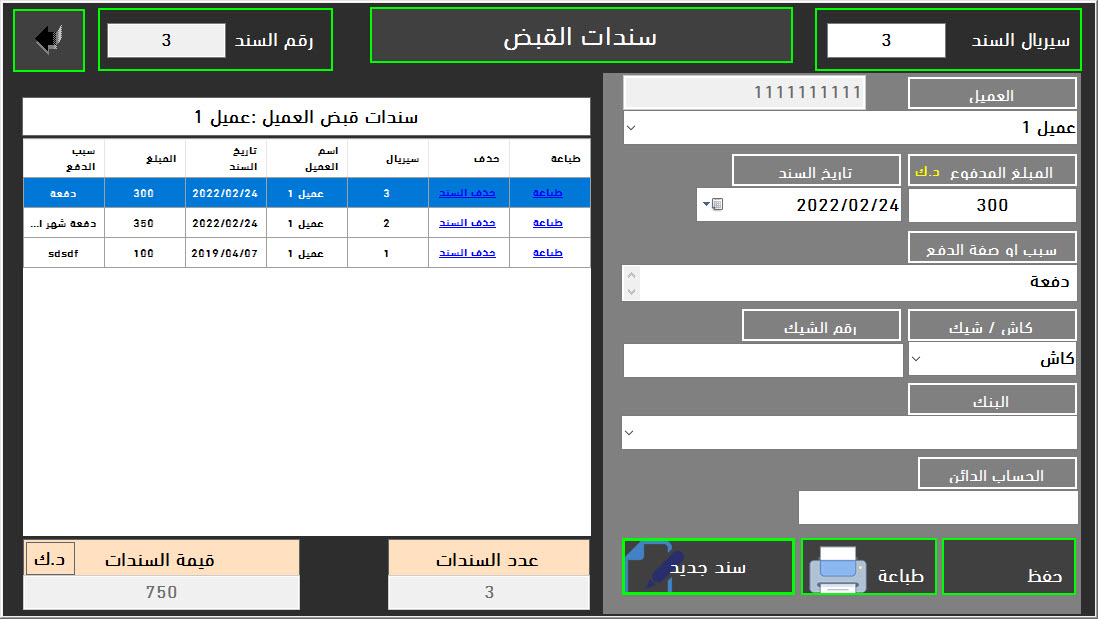Click حذف السند link in serial 2 row
Image resolution: width=1098 pixels, height=619 pixels.
(x=467, y=223)
